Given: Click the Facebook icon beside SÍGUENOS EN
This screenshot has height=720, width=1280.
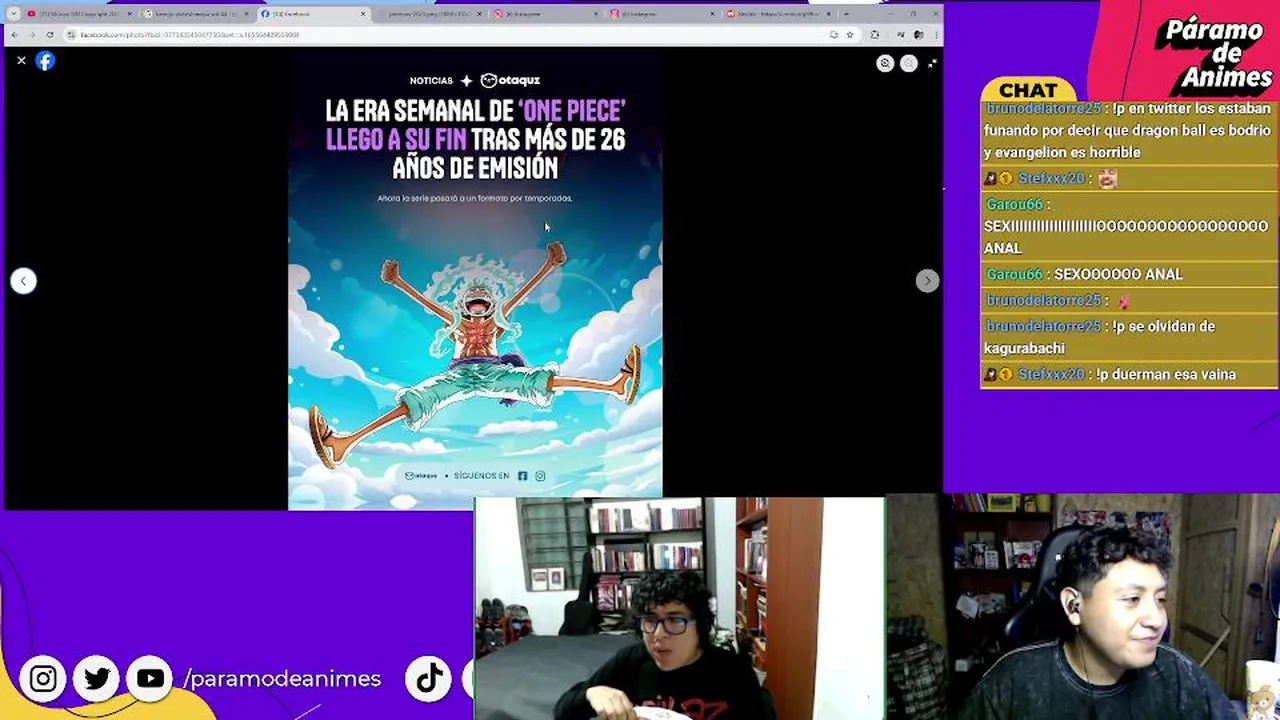Looking at the screenshot, I should click(522, 476).
